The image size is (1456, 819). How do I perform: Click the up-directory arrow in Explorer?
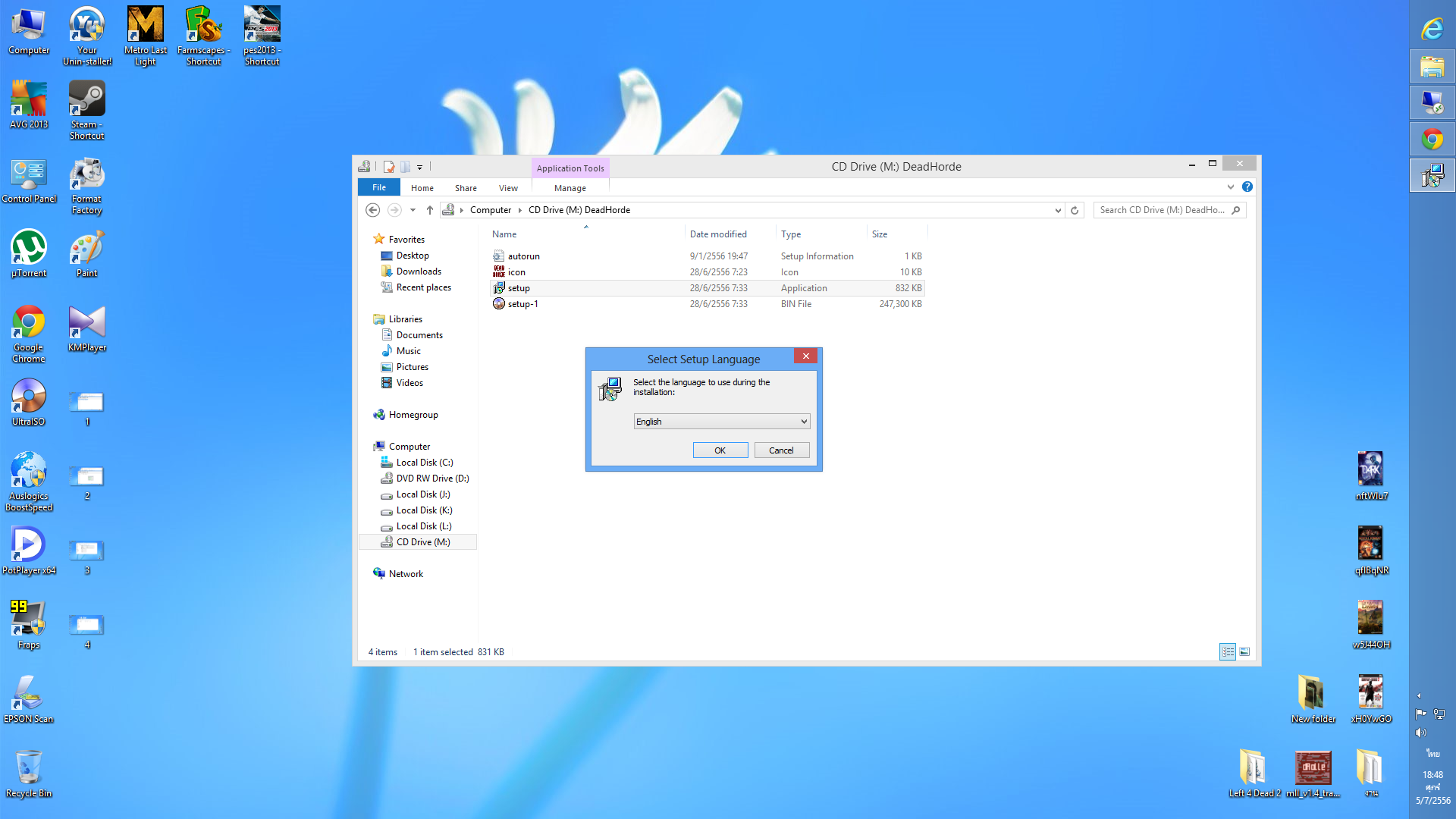point(430,210)
